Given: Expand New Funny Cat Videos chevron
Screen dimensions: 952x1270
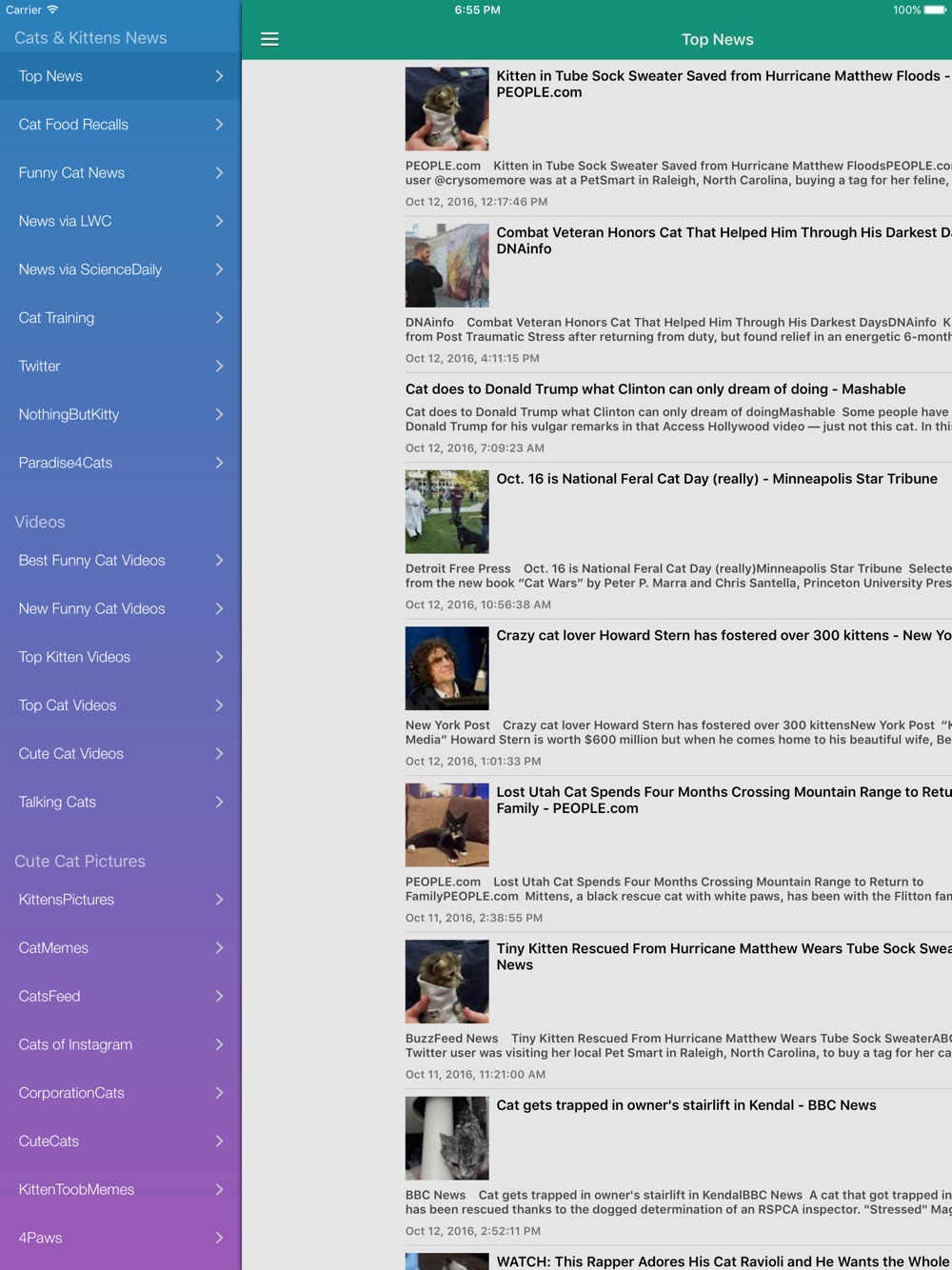Looking at the screenshot, I should pyautogui.click(x=219, y=608).
